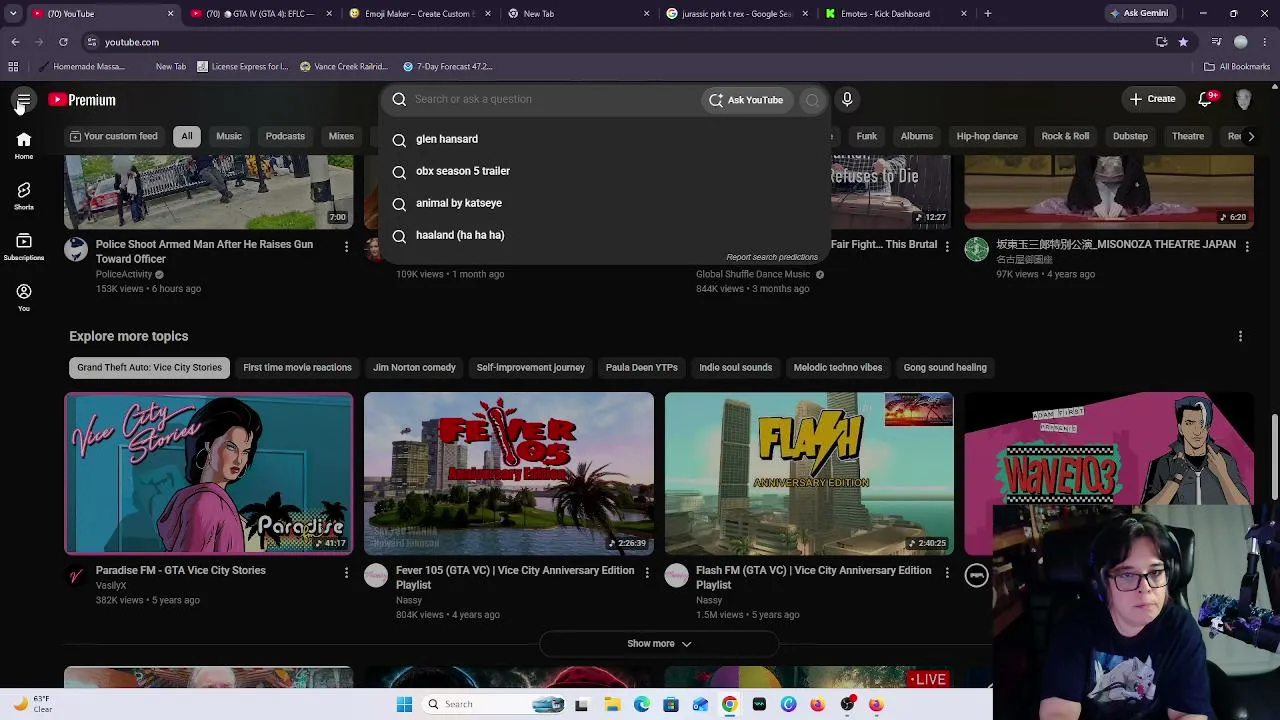This screenshot has width=1280, height=720.
Task: Select the All filter chip
Action: point(187,136)
